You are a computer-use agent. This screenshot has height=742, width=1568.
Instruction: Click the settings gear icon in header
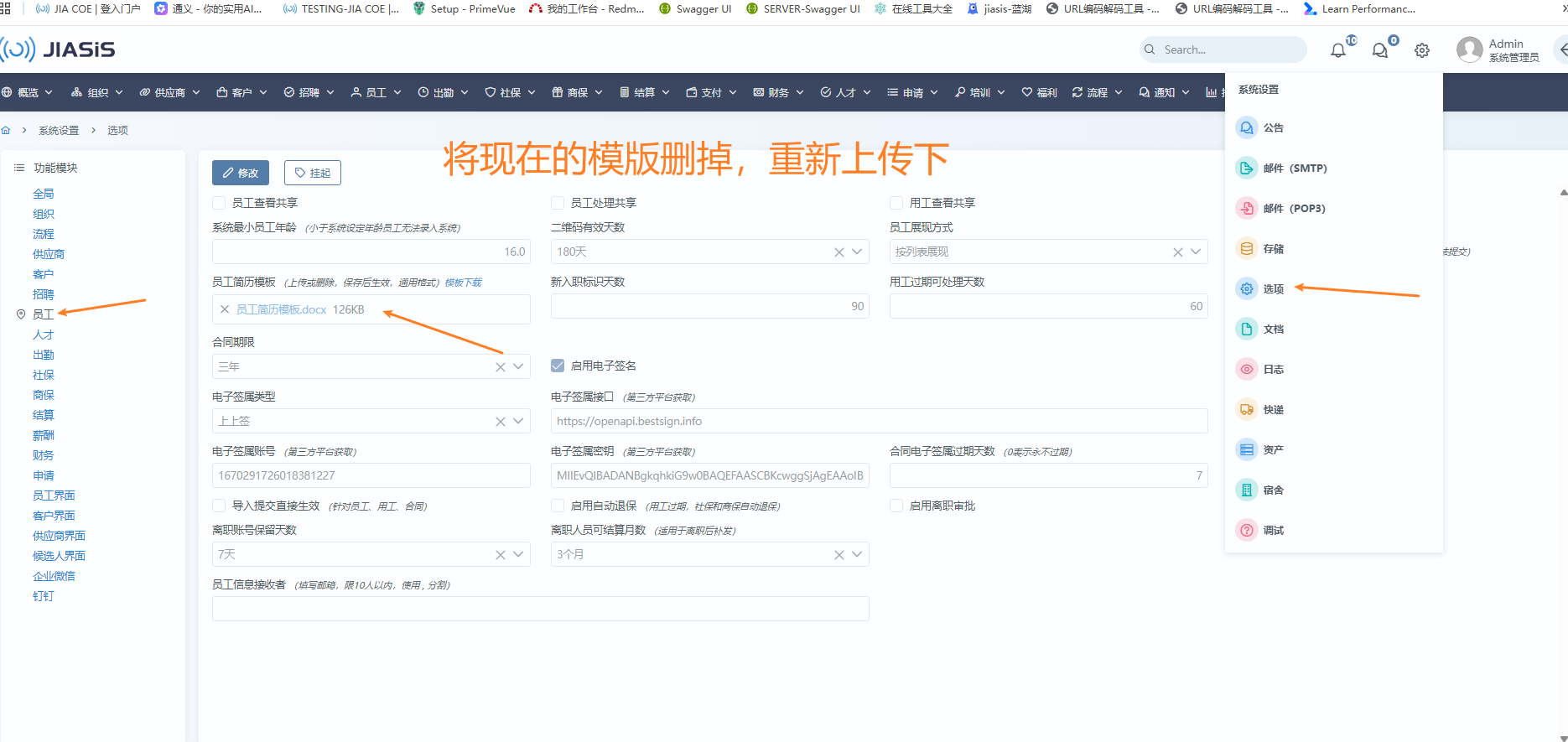click(x=1422, y=50)
